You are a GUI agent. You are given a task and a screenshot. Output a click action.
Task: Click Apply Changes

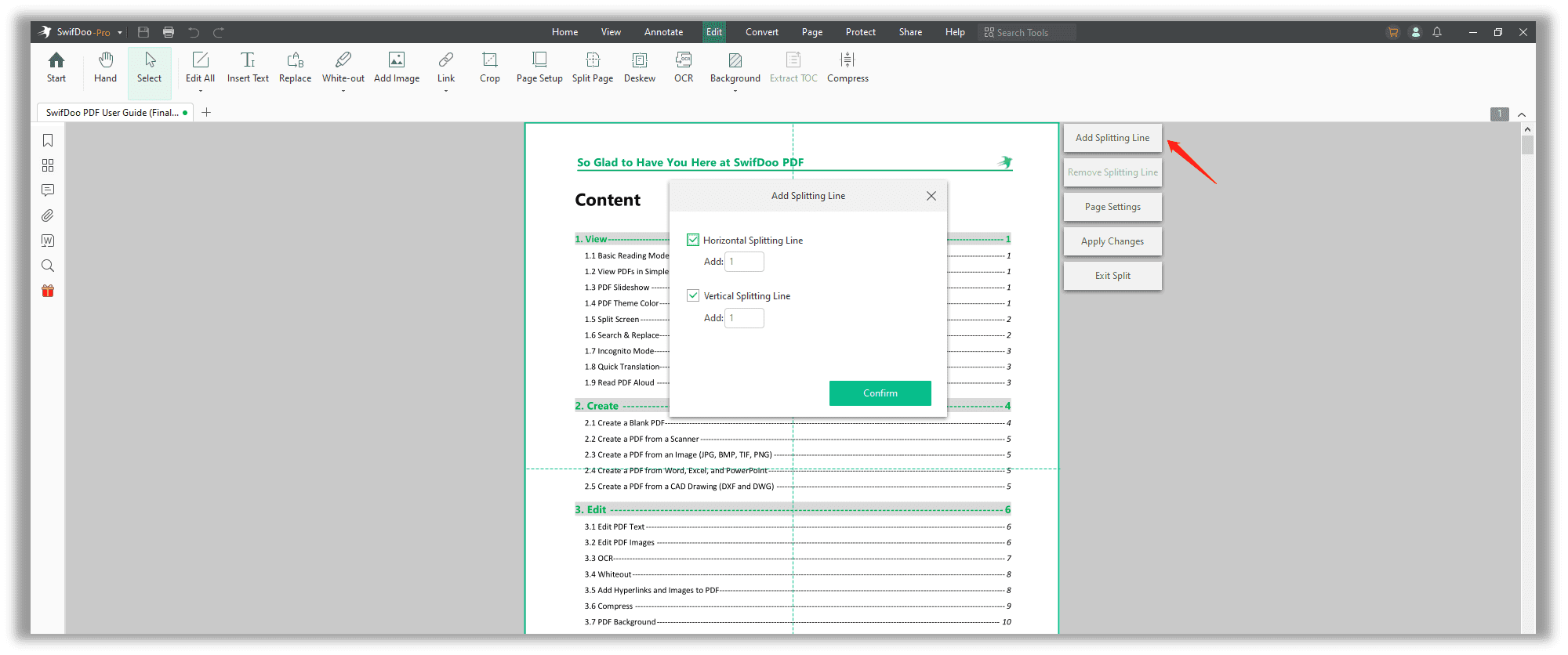pos(1112,241)
